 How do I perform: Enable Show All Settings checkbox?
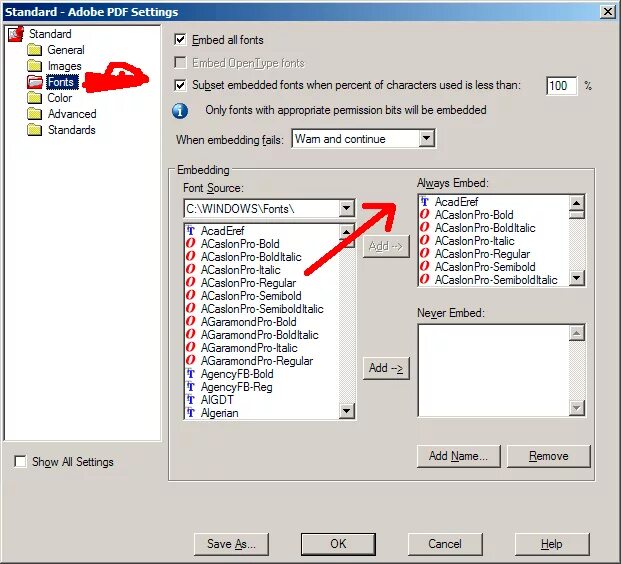click(20, 461)
